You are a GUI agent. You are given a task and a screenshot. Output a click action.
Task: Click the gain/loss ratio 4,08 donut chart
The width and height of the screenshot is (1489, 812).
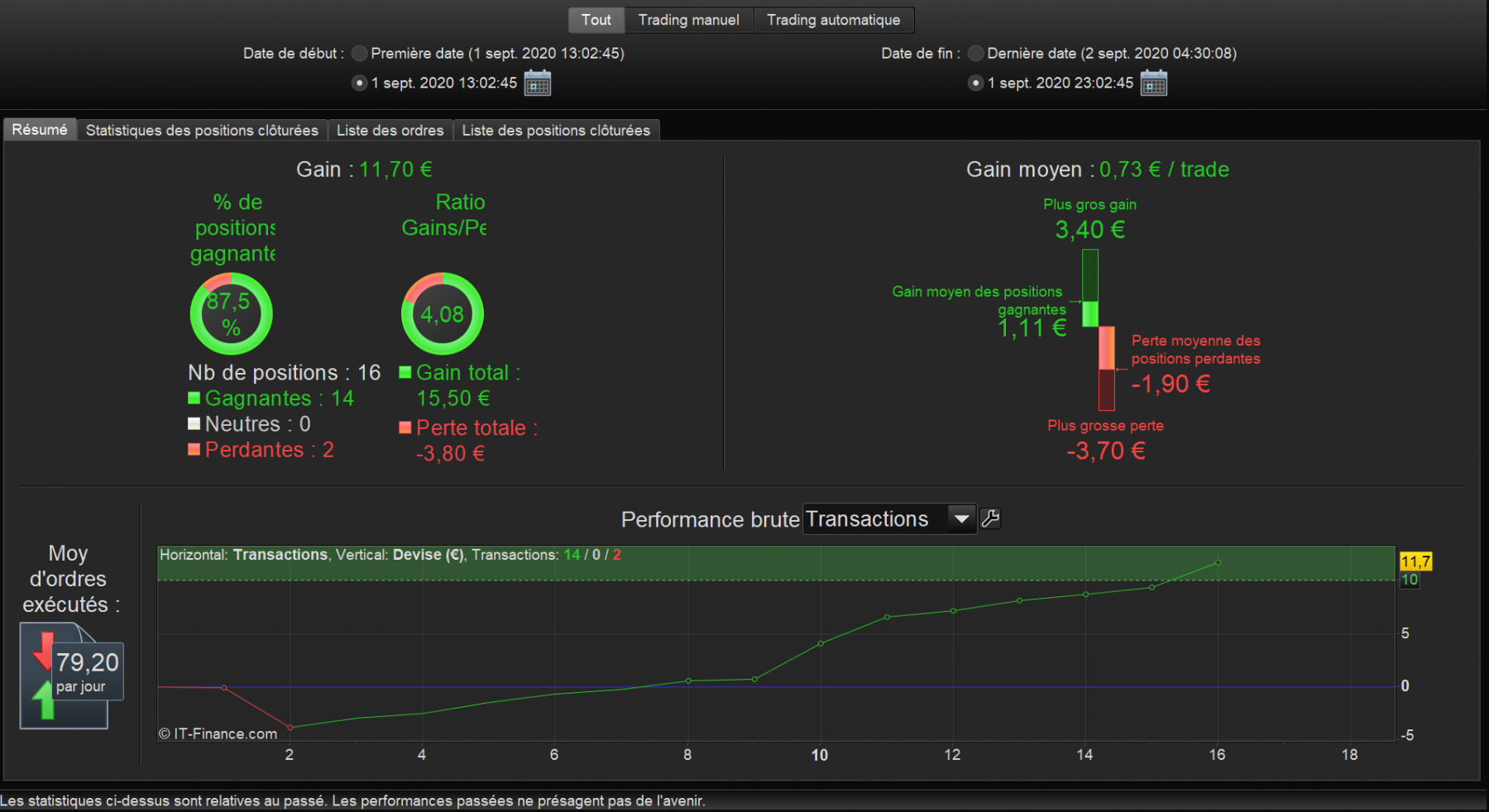click(443, 314)
